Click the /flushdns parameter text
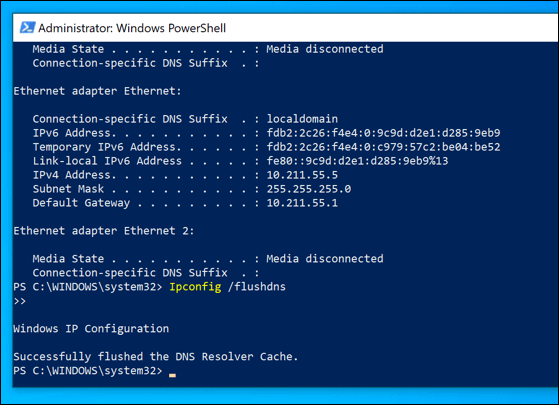 [x=257, y=287]
